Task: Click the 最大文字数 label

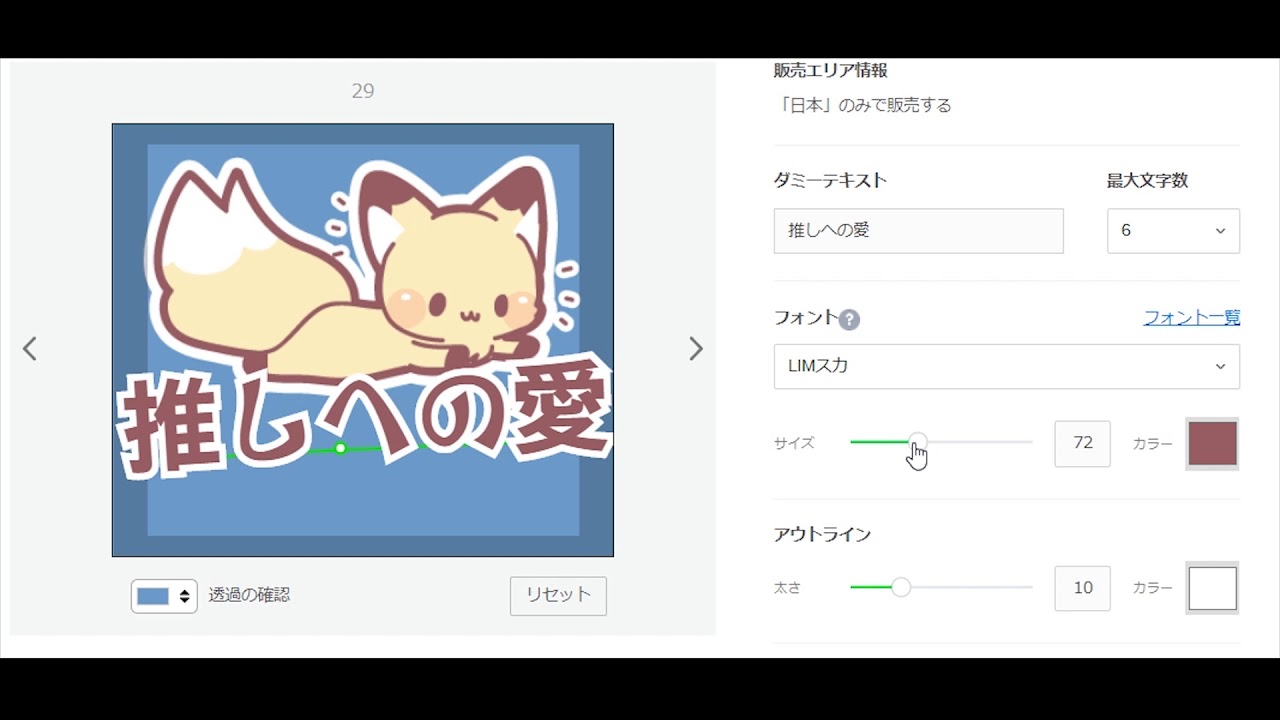Action: click(1147, 180)
